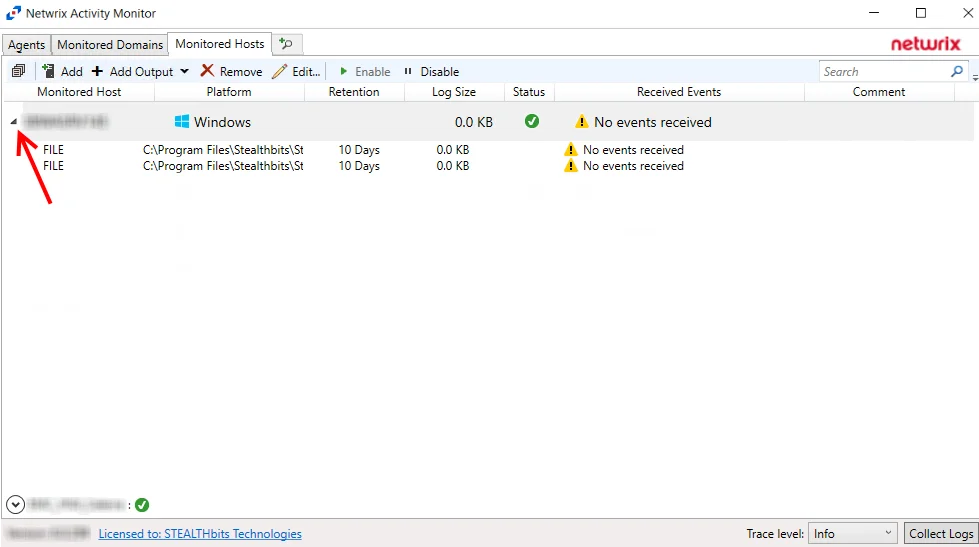
Task: Switch to the Monitored Domains tab
Action: [x=110, y=45]
